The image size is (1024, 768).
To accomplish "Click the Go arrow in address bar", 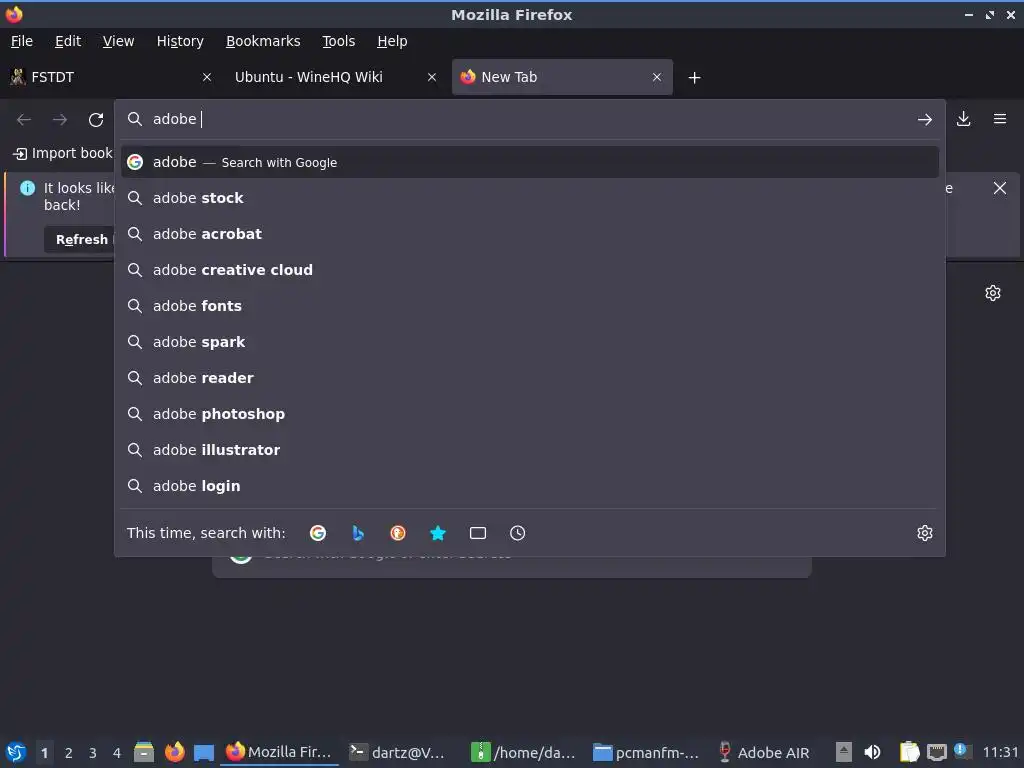I will pos(925,120).
